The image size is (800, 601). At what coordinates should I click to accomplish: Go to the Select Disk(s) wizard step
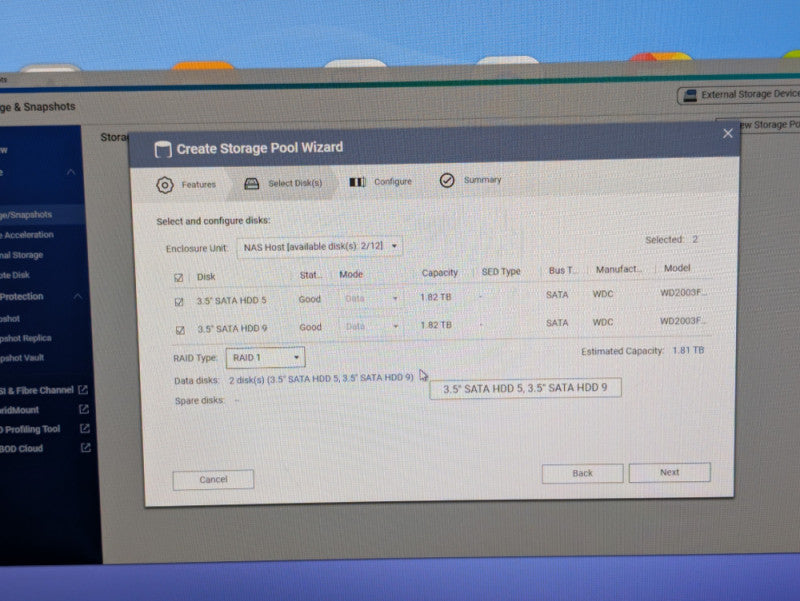coord(283,183)
